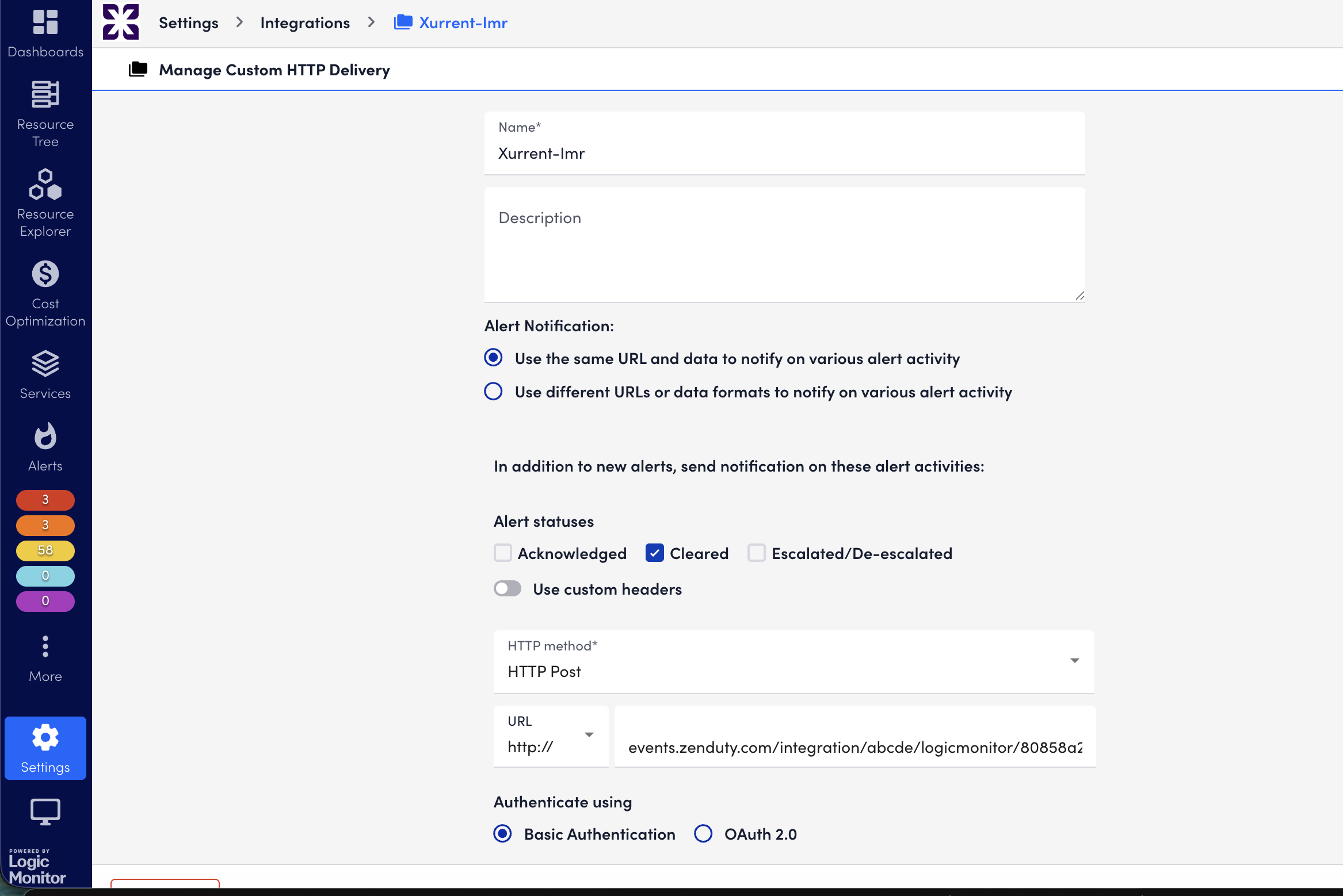1343x896 pixels.
Task: Check the Acknowledged alert status box
Action: click(x=503, y=553)
